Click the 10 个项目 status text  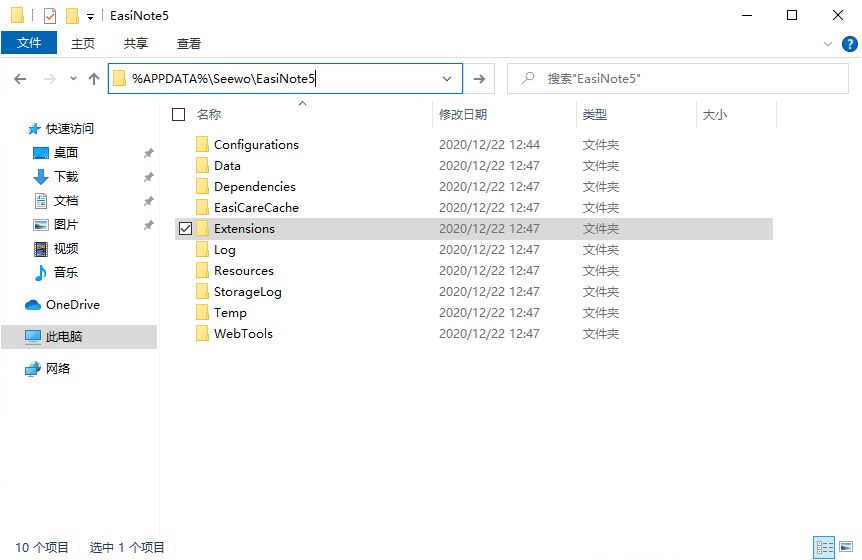coord(42,547)
